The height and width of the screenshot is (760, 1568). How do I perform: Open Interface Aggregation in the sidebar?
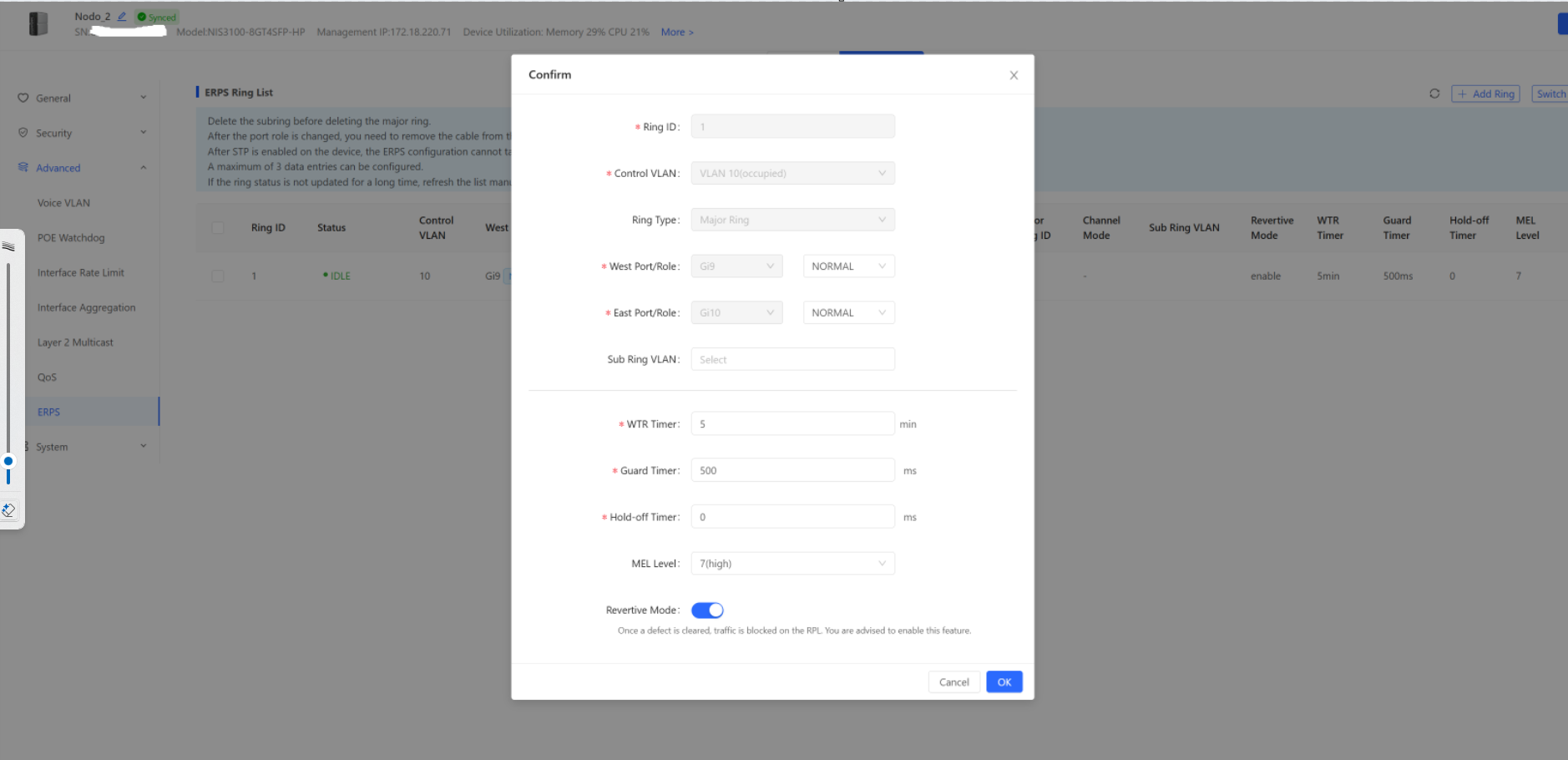click(86, 307)
